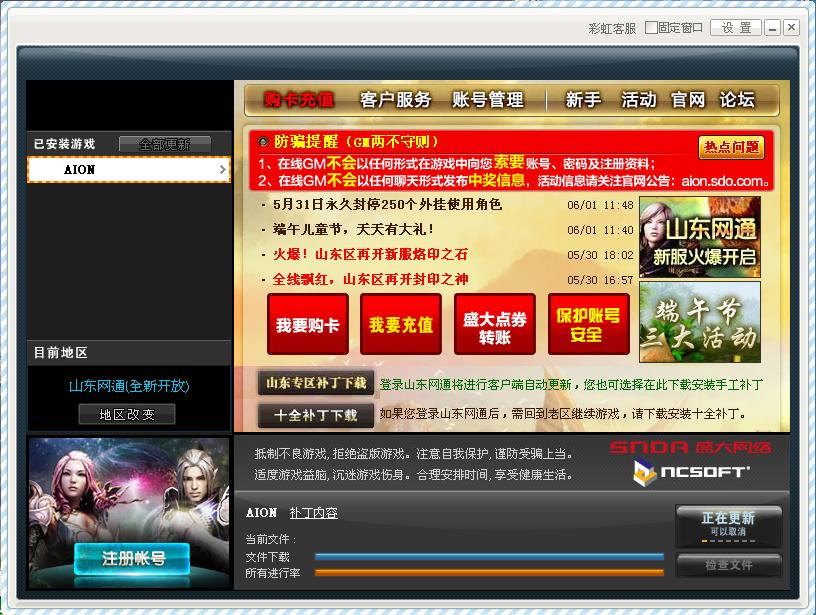Open the 端午节三大活动 banner
The width and height of the screenshot is (816, 615).
(700, 323)
